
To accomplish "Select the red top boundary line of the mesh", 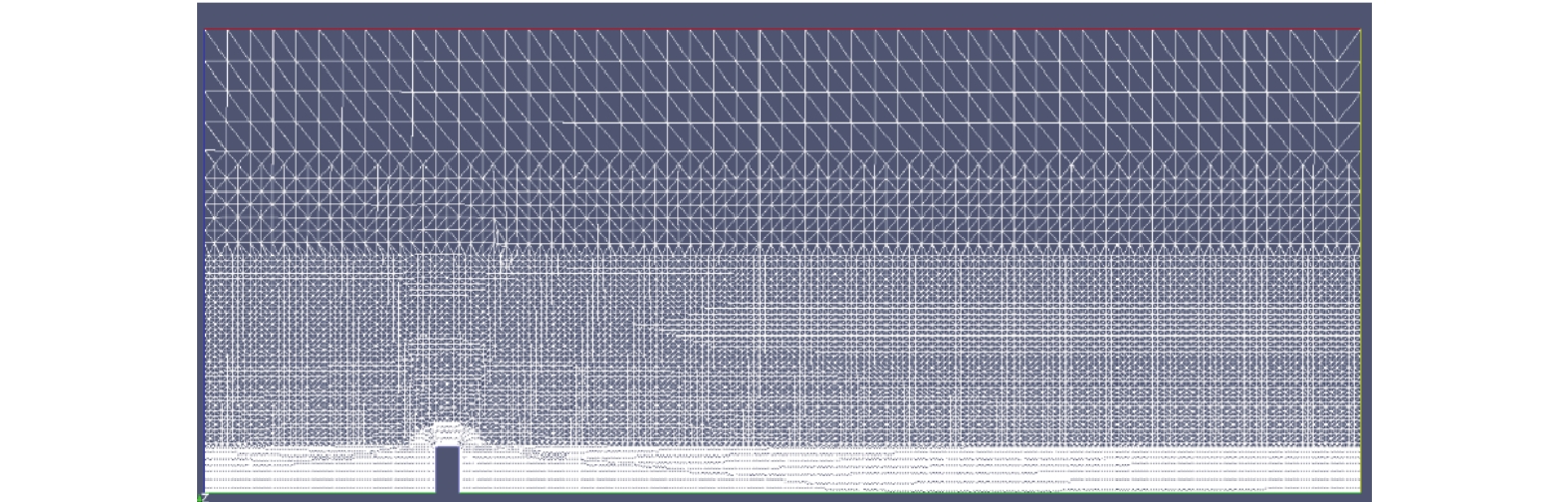I will (782, 30).
